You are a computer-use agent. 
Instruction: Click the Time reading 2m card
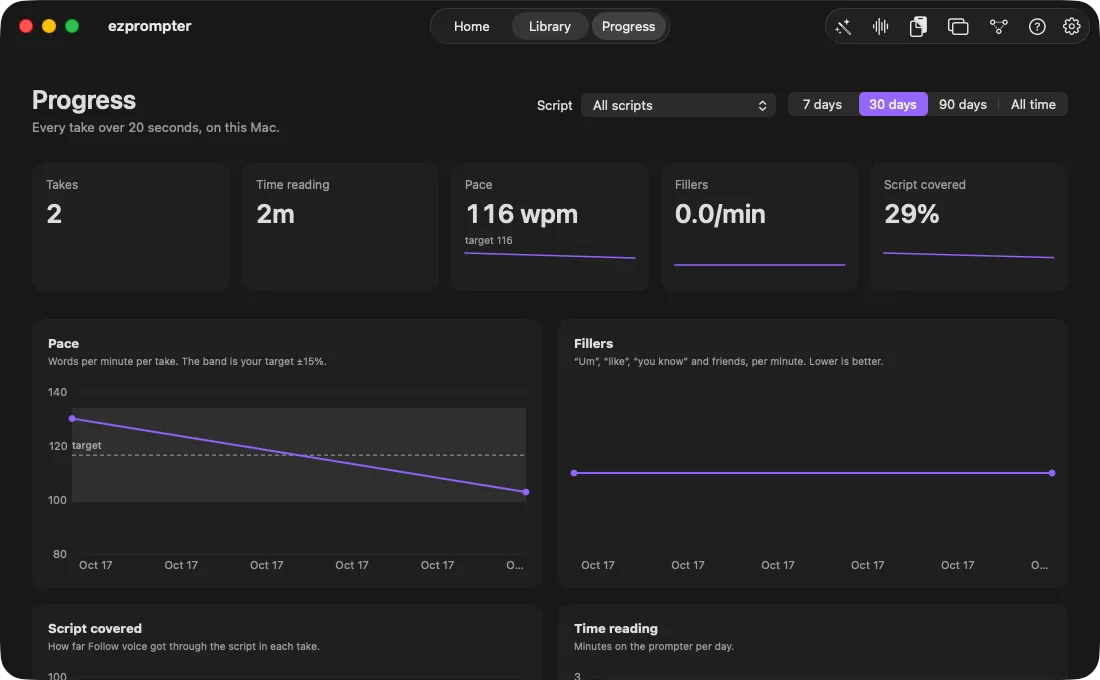(x=340, y=227)
